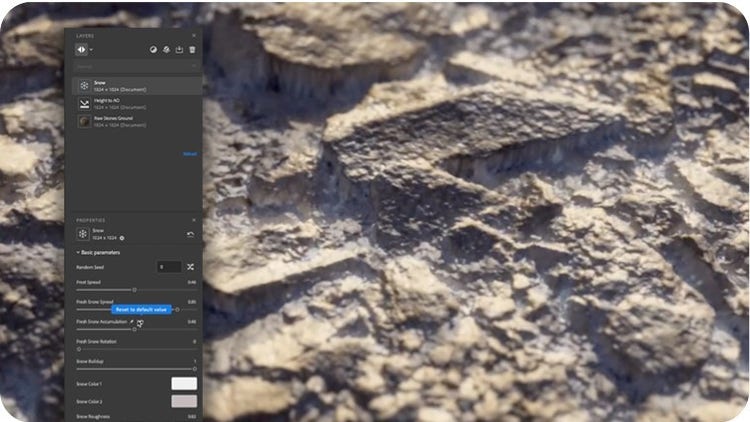Delete layer with the trash icon
The height and width of the screenshot is (422, 750).
[x=192, y=49]
